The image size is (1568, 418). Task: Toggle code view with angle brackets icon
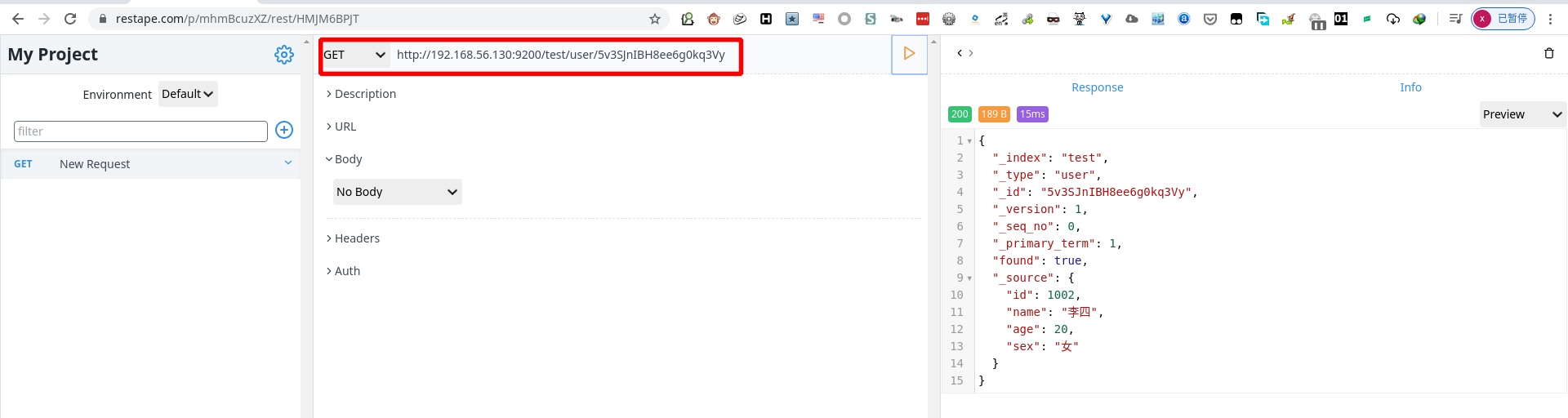tap(964, 53)
